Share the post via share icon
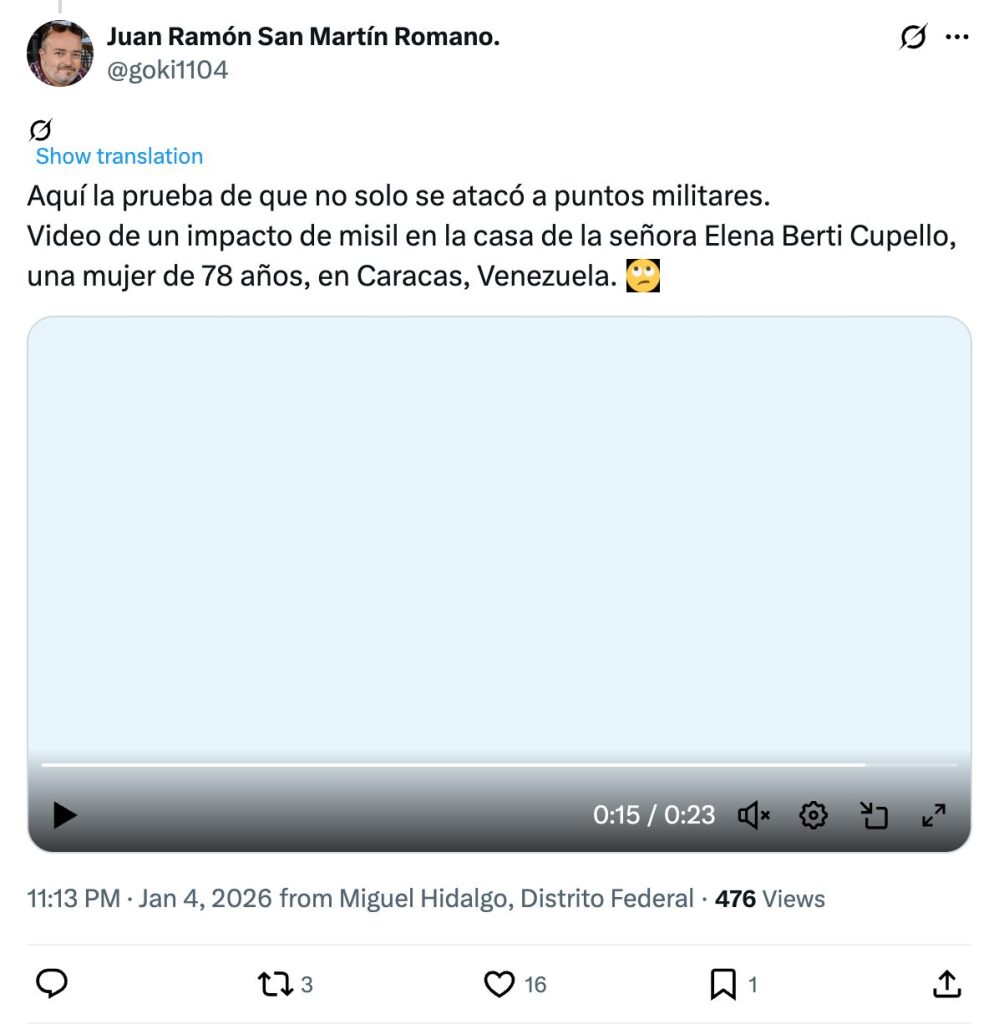 (946, 984)
